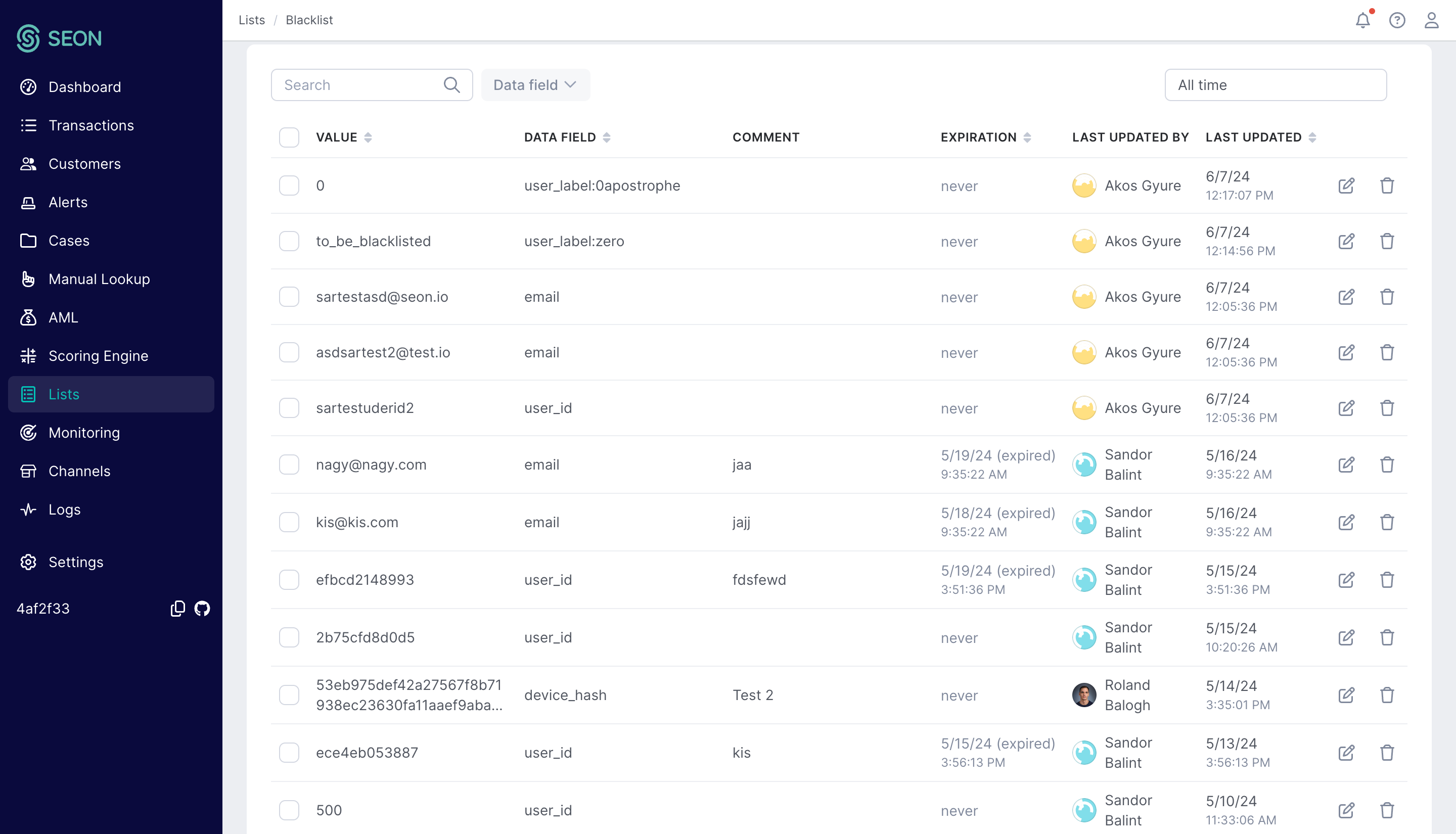Delete the asdsartest2@test.io entry

click(1387, 352)
